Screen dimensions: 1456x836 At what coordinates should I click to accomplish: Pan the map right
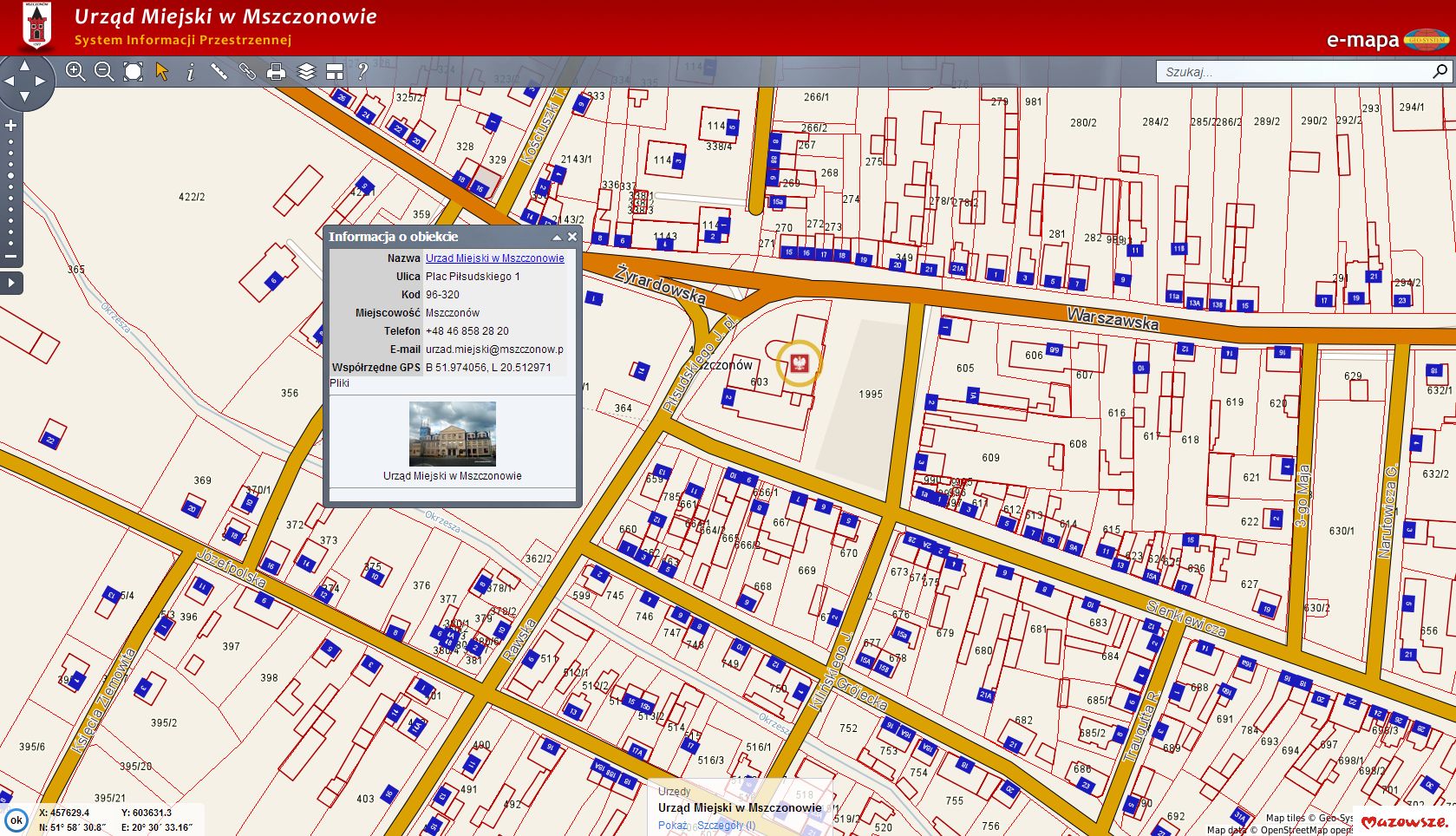pos(41,81)
